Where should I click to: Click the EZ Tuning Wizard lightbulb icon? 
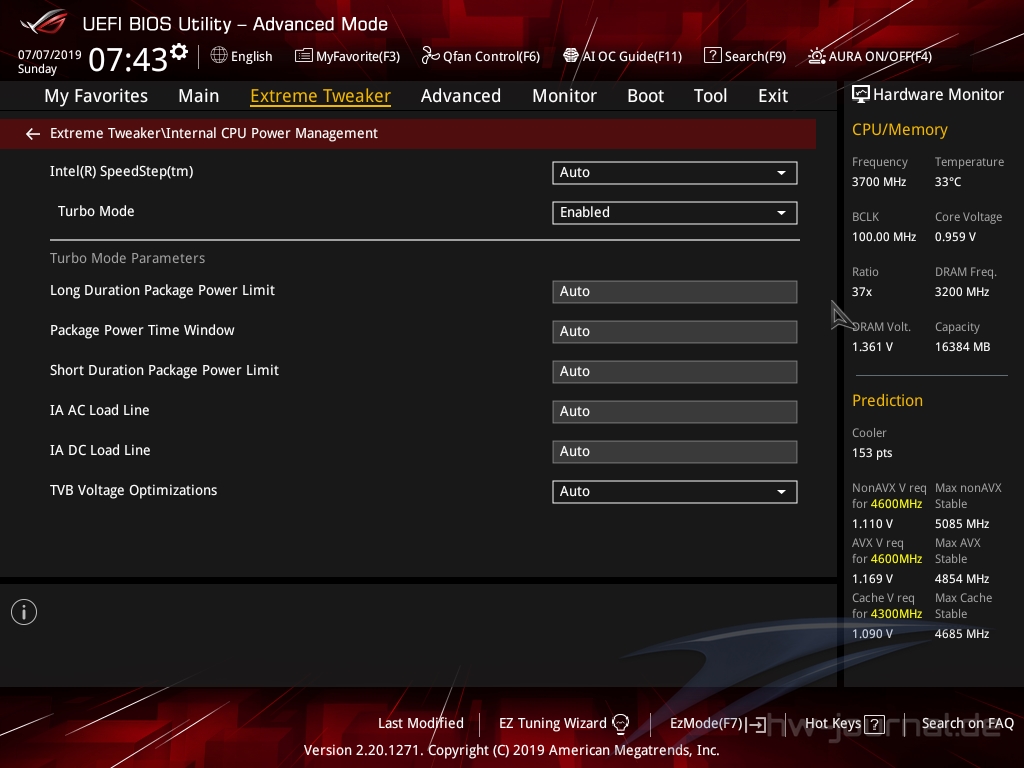coord(620,724)
